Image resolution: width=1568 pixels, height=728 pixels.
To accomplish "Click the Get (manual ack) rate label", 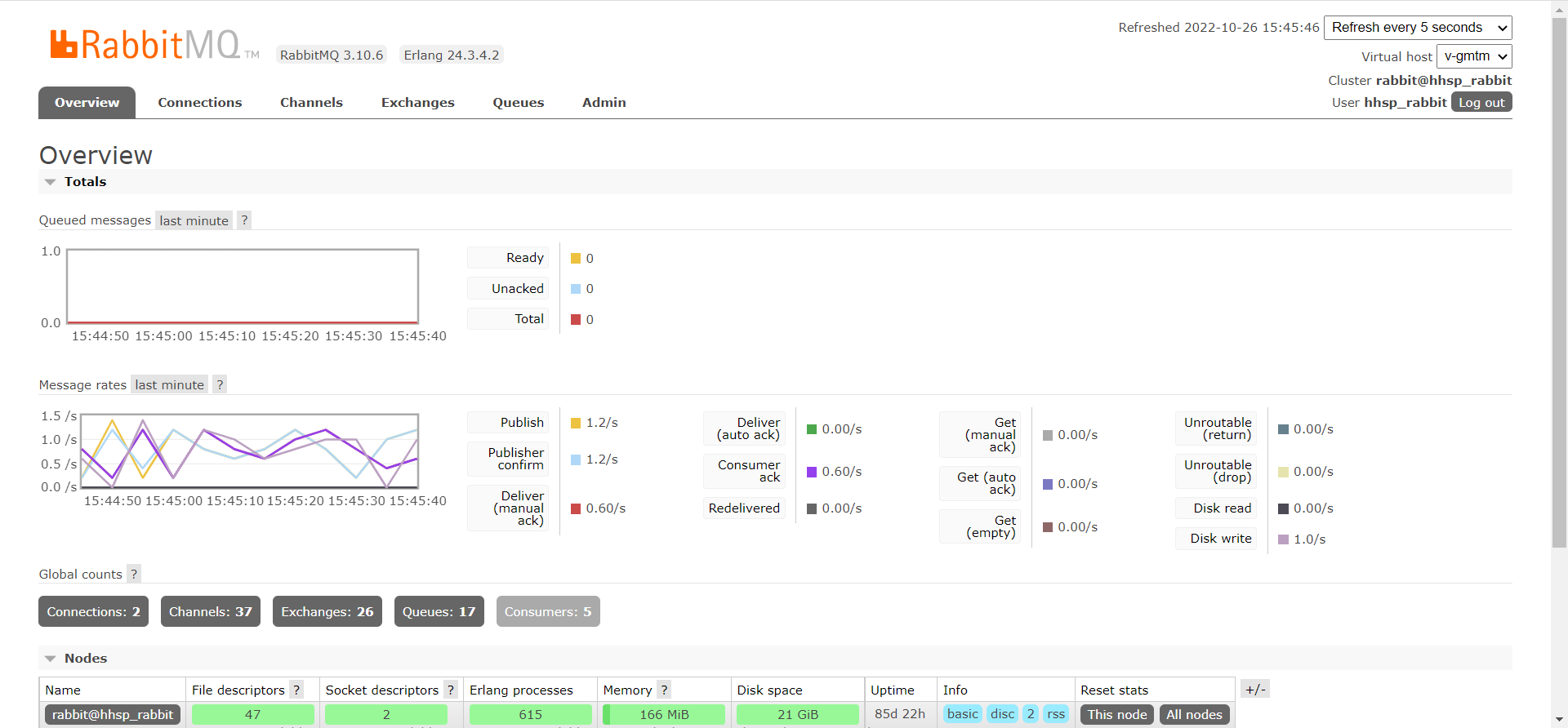I will coord(980,434).
